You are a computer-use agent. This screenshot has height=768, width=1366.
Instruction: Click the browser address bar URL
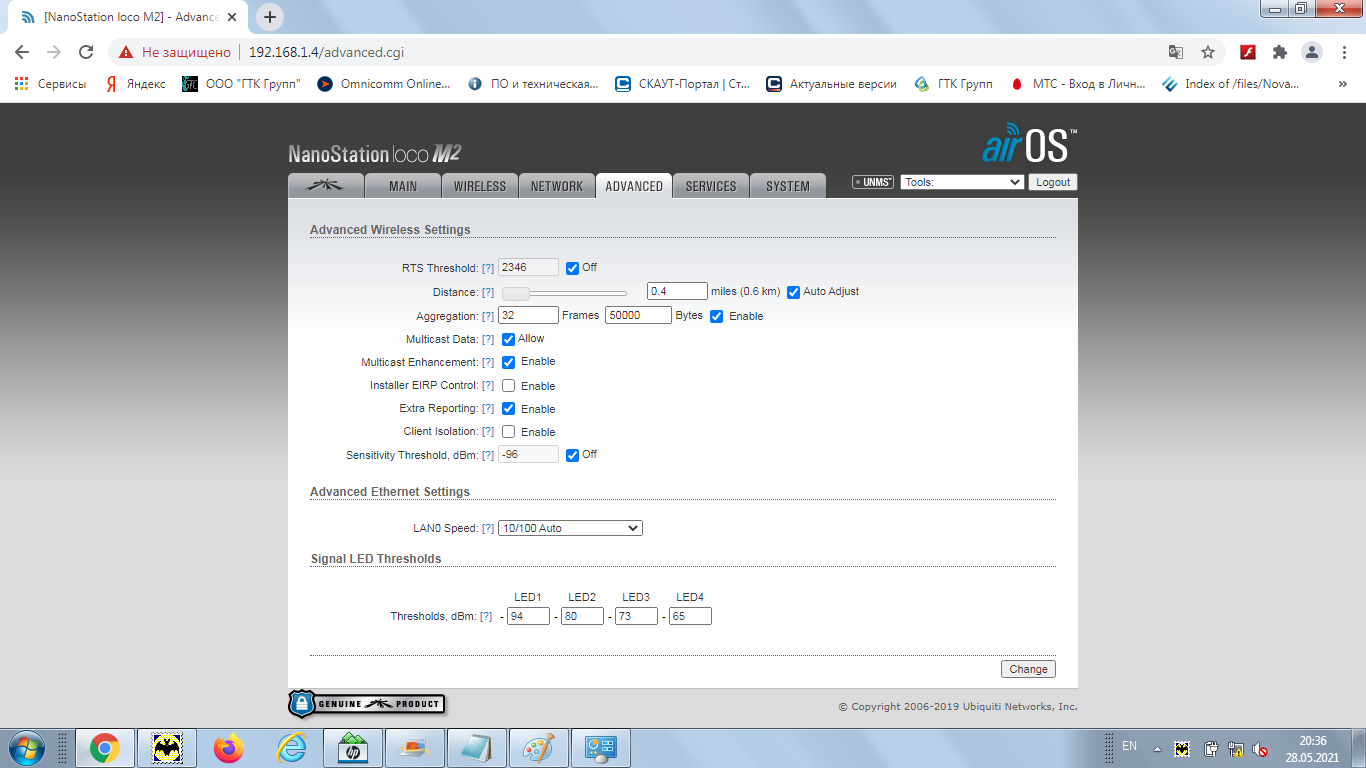tap(326, 52)
